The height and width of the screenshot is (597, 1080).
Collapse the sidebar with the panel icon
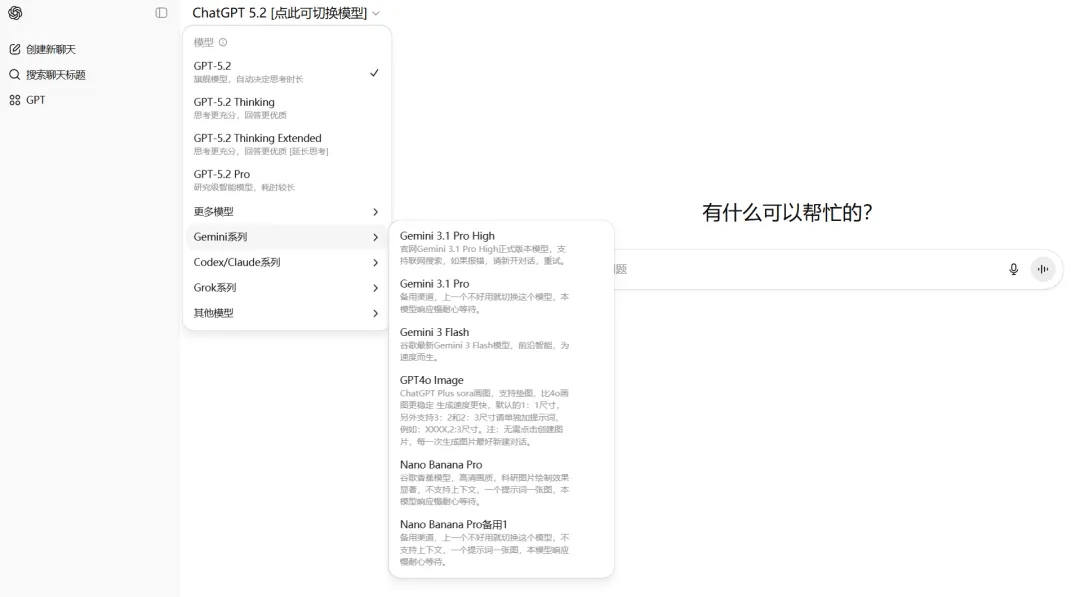[161, 12]
